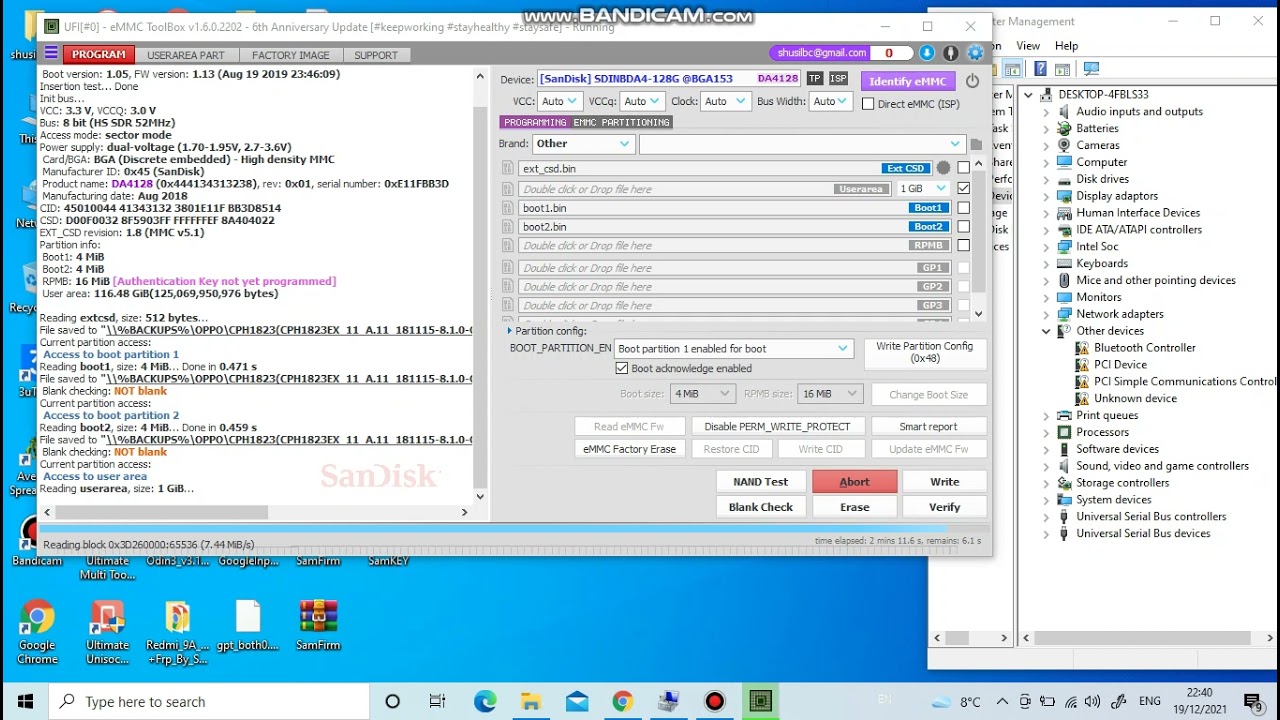Click the file icon beside boot1.bin row
The height and width of the screenshot is (720, 1280).
(x=508, y=208)
